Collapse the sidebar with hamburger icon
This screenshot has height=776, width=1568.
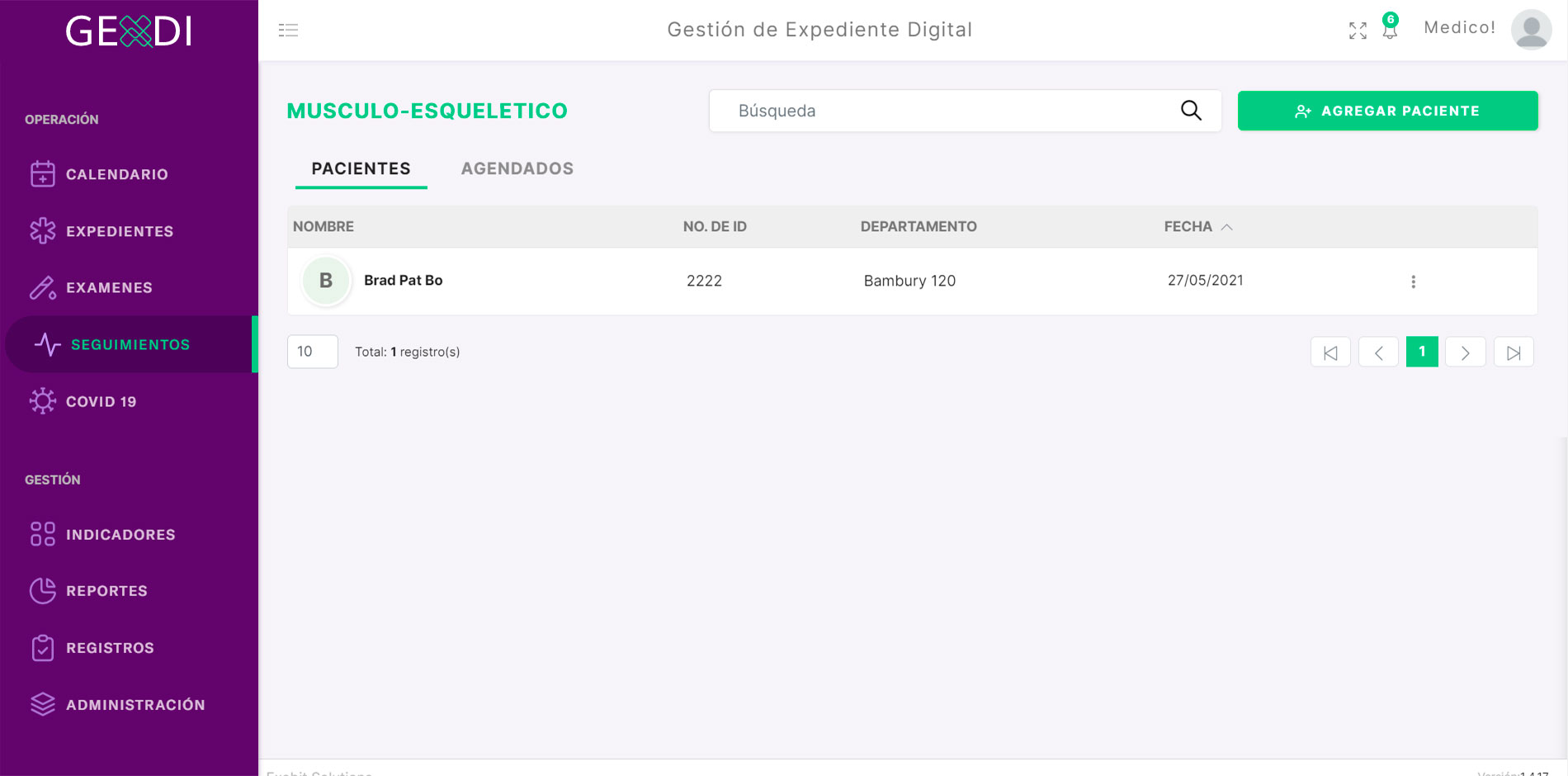tap(288, 31)
